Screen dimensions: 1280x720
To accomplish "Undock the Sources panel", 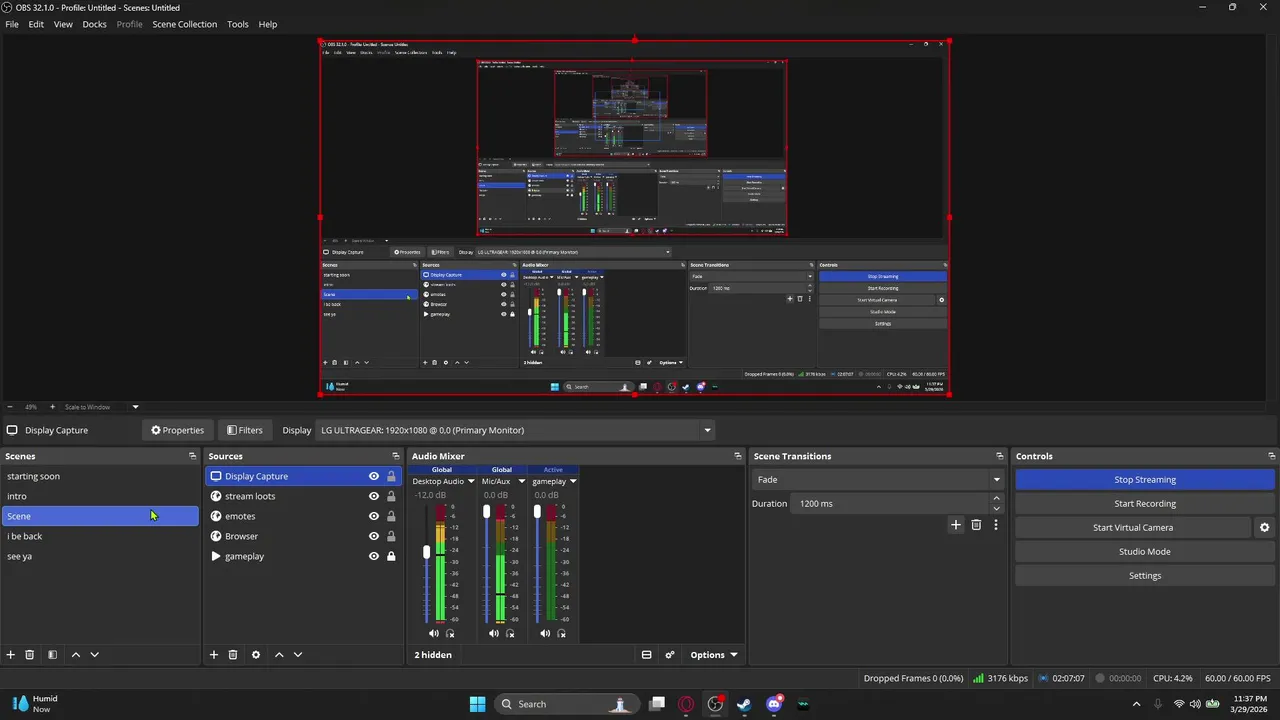I will click(x=396, y=456).
